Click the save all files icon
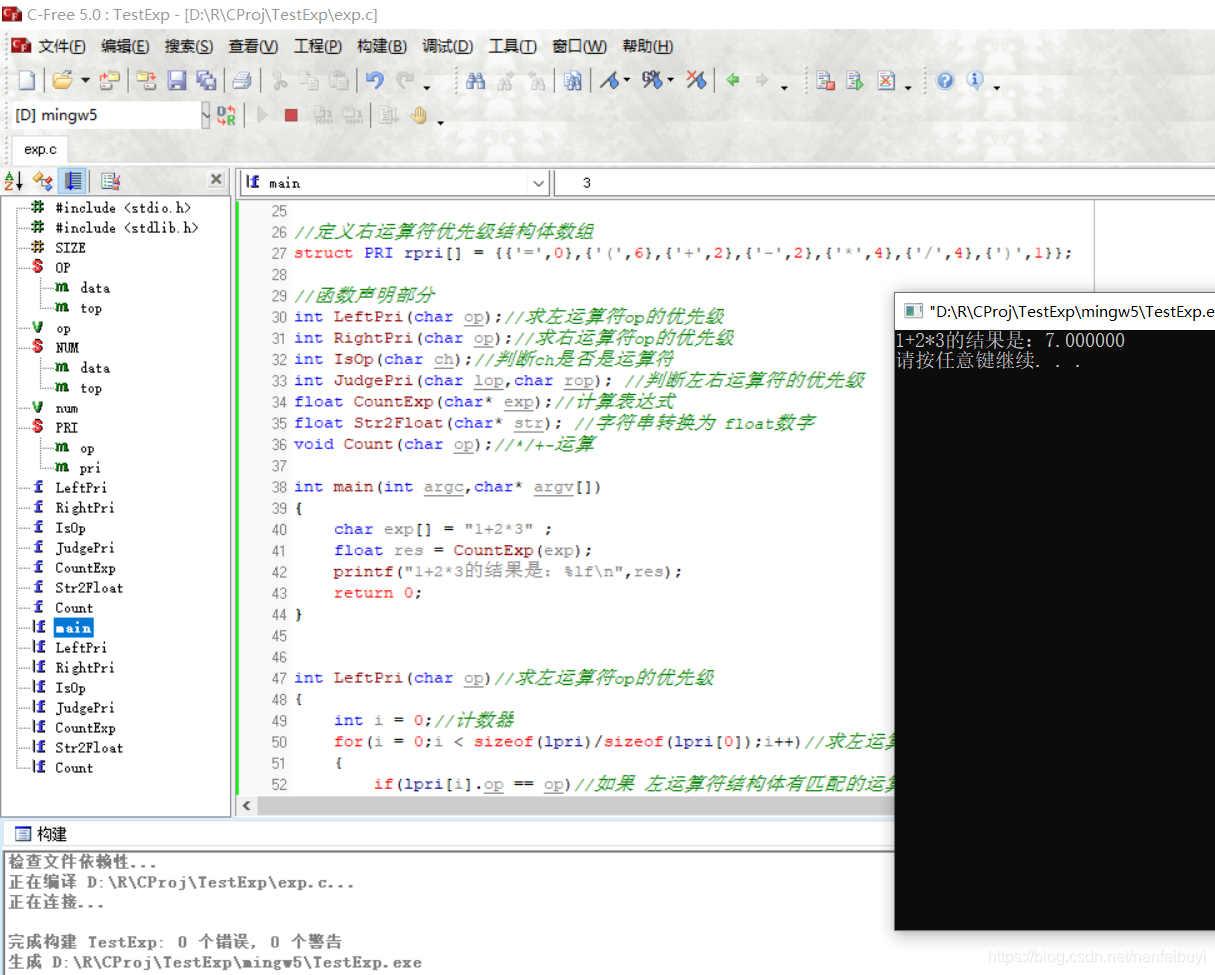The height and width of the screenshot is (975, 1215). click(x=206, y=81)
